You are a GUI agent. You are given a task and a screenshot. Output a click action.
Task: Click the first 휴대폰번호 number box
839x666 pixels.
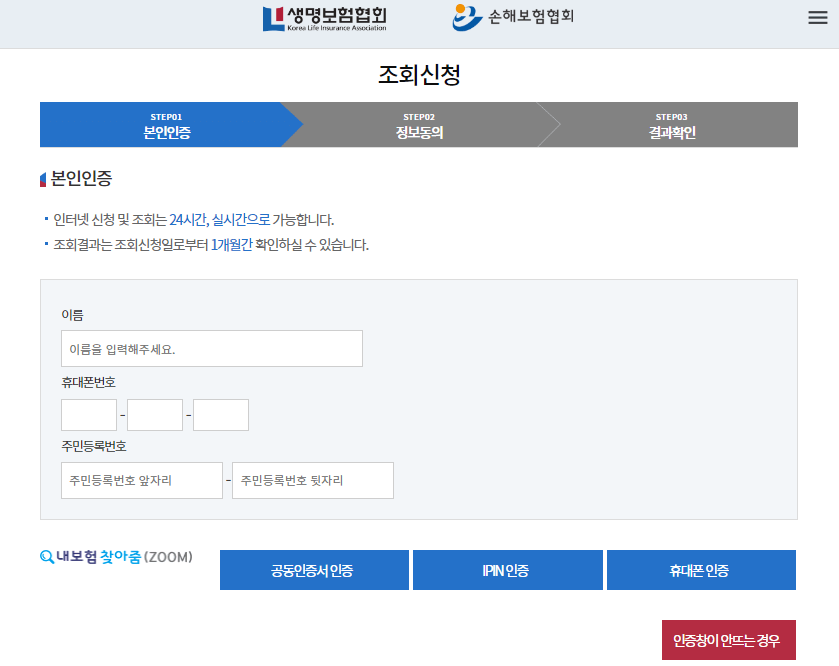tap(88, 414)
